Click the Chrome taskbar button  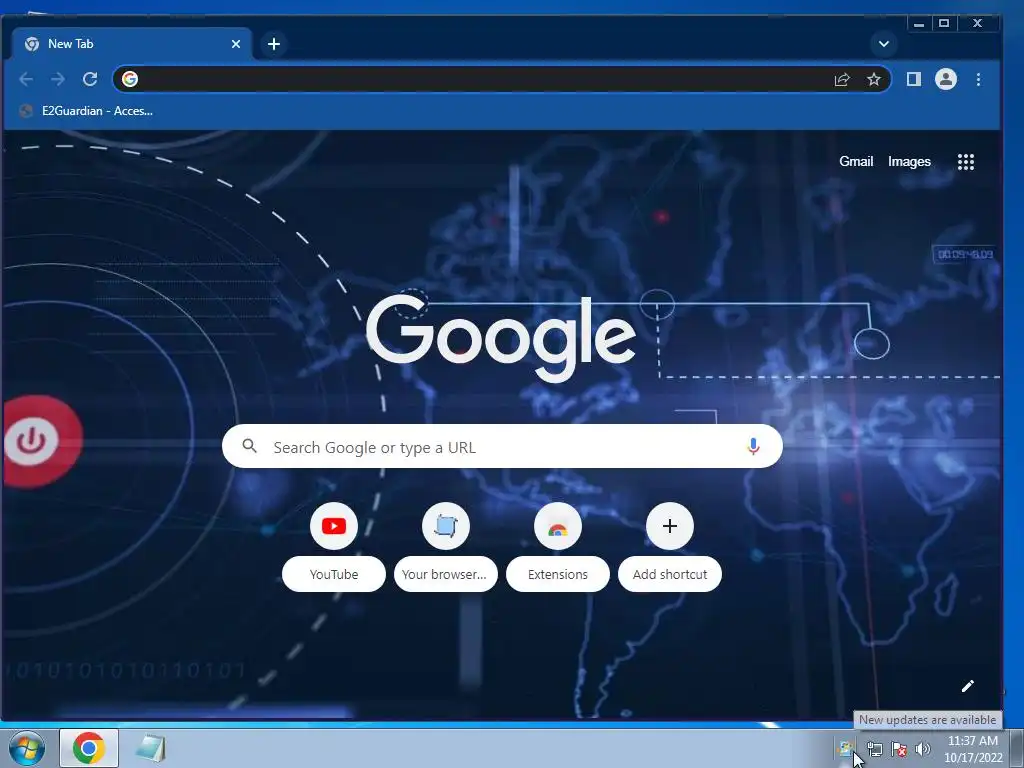(89, 748)
